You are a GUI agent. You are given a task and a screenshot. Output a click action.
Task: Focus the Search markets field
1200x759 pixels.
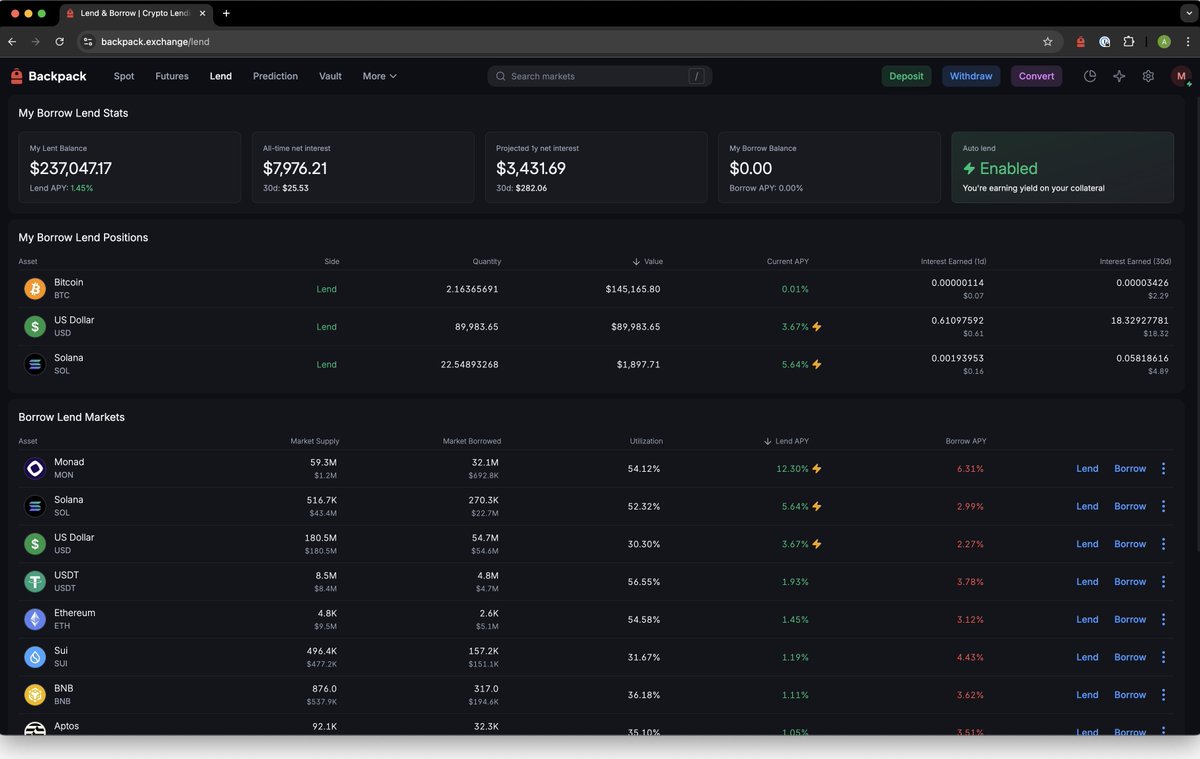click(600, 76)
